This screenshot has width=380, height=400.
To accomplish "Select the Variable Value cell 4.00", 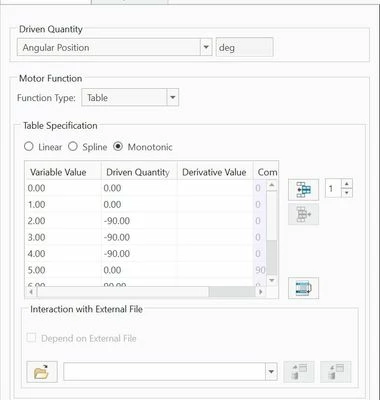I will 63,253.
